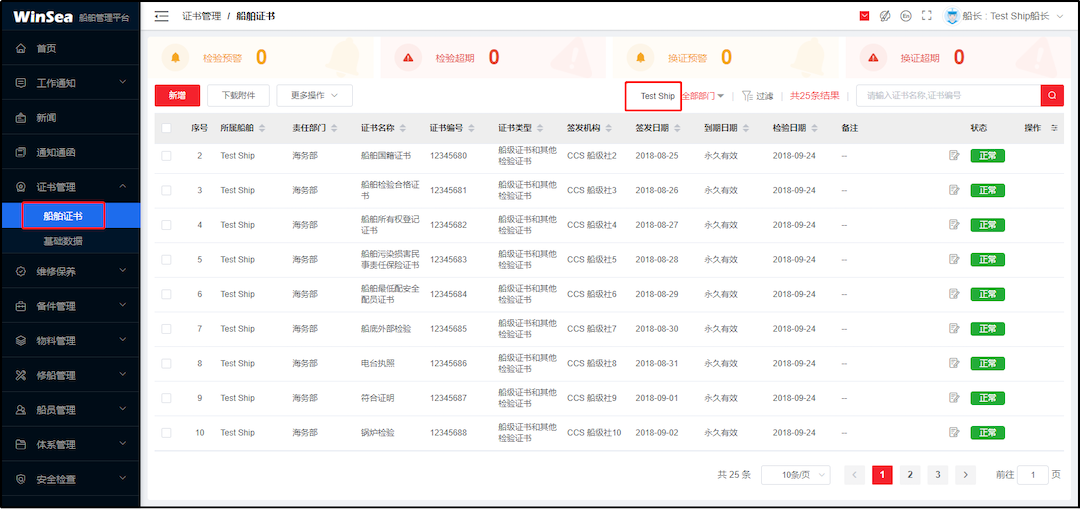Click edit icon for 锅炉检验 row
The height and width of the screenshot is (509, 1080).
click(954, 433)
